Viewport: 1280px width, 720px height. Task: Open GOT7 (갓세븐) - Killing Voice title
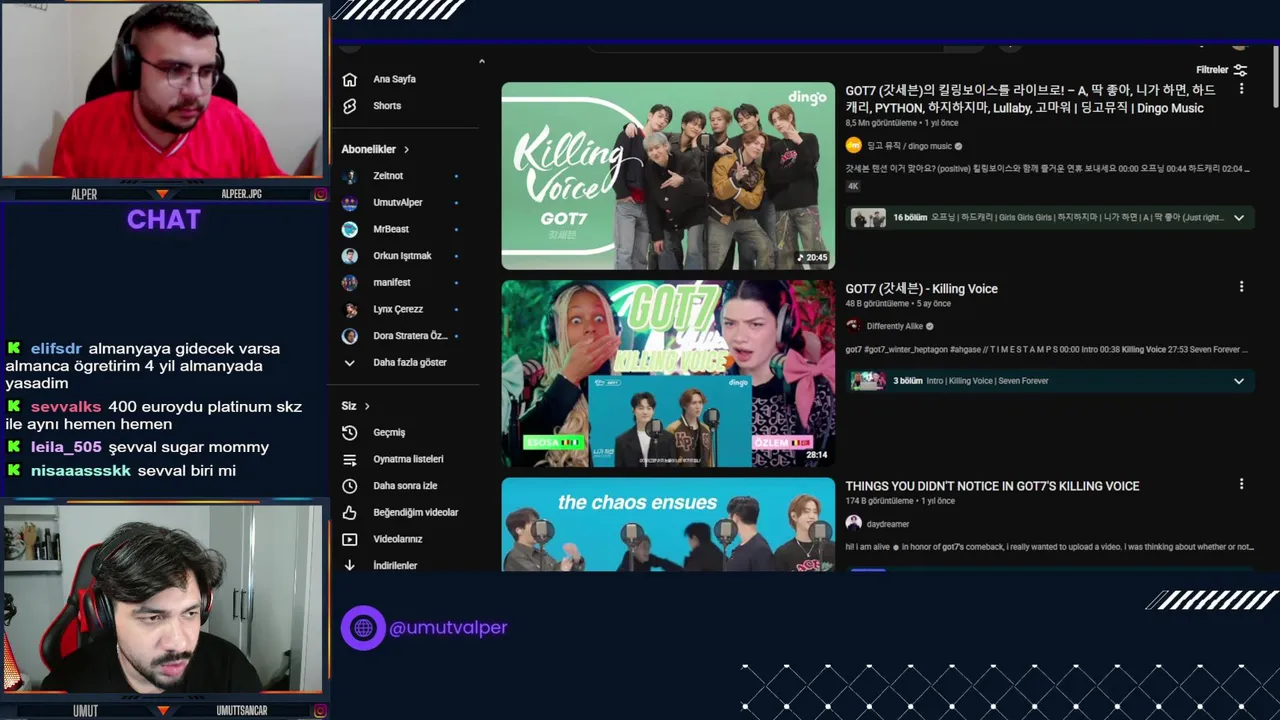point(921,289)
